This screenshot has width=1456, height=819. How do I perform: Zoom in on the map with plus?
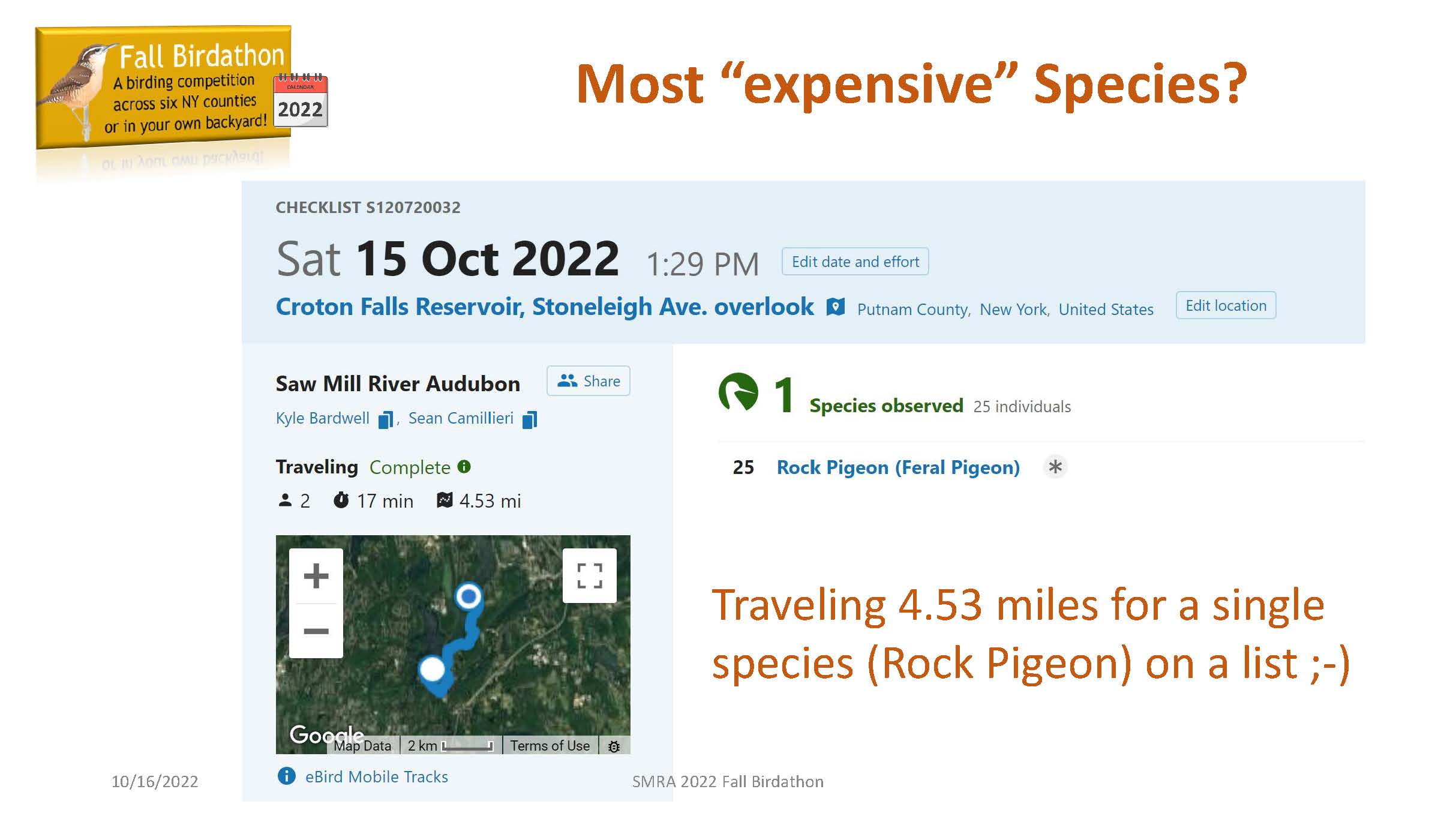[x=316, y=576]
